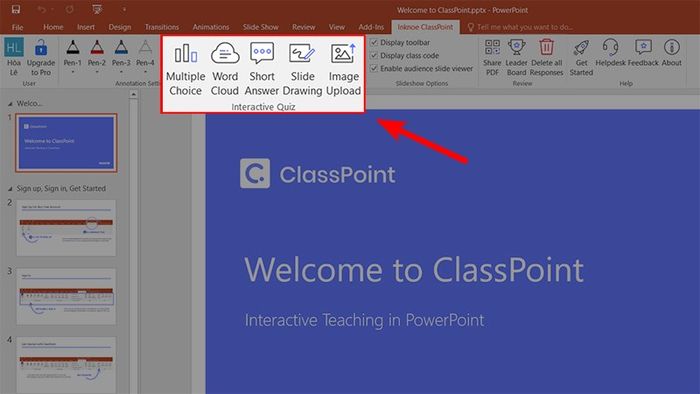The width and height of the screenshot is (700, 394).
Task: Click Interactive Teaching in PowerPoint subtitle
Action: 364,320
